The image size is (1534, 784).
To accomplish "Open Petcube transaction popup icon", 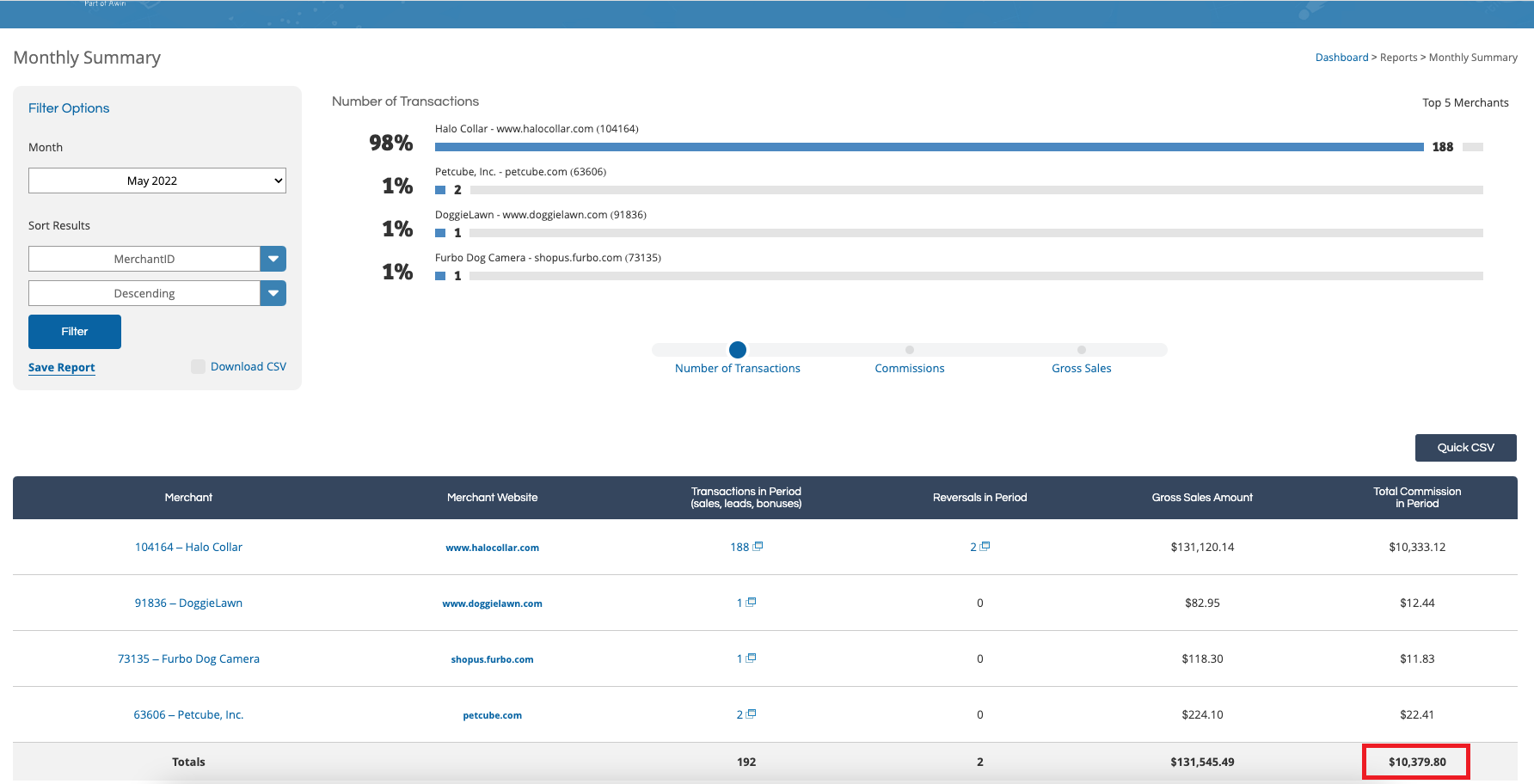I will (752, 714).
